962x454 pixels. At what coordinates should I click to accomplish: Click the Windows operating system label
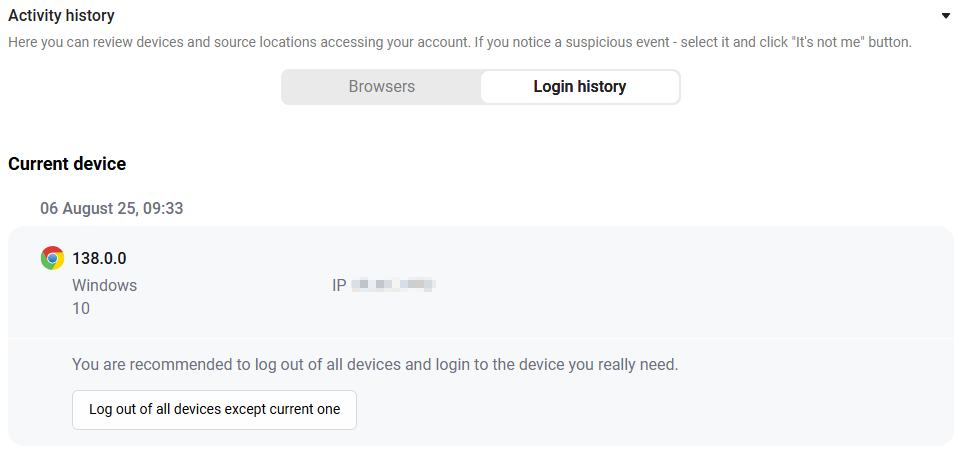click(105, 285)
